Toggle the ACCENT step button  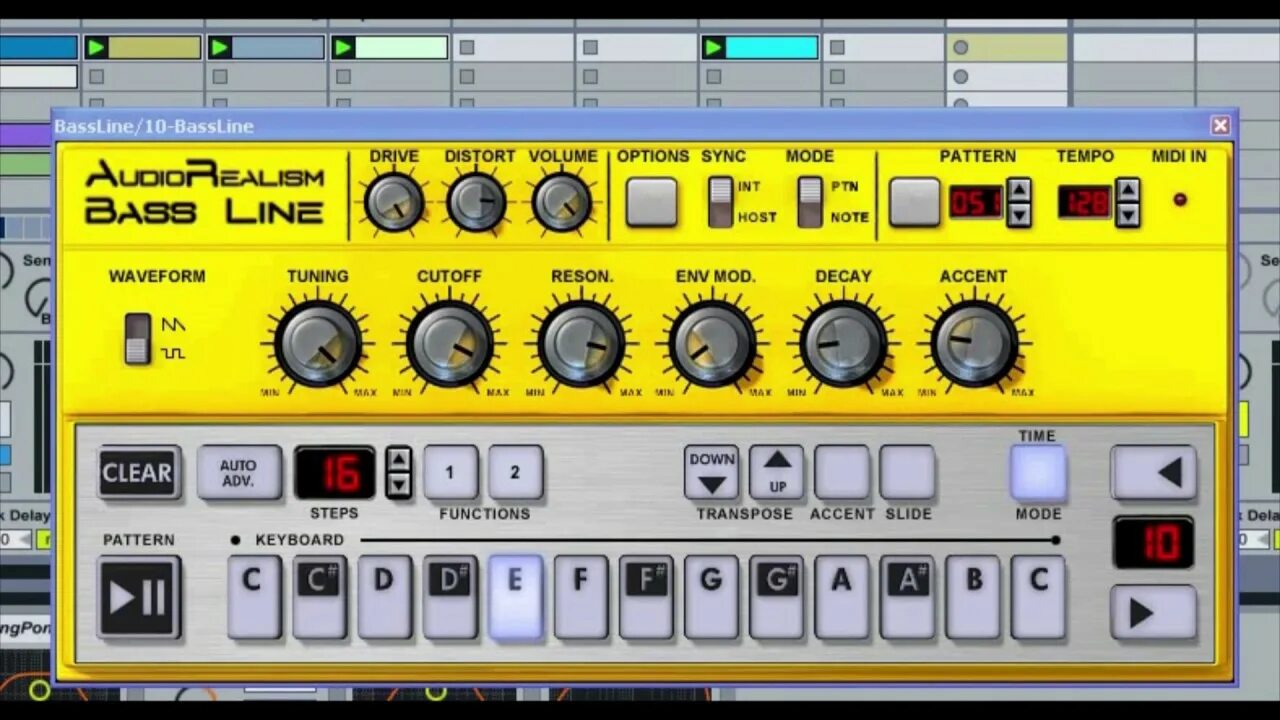point(842,472)
